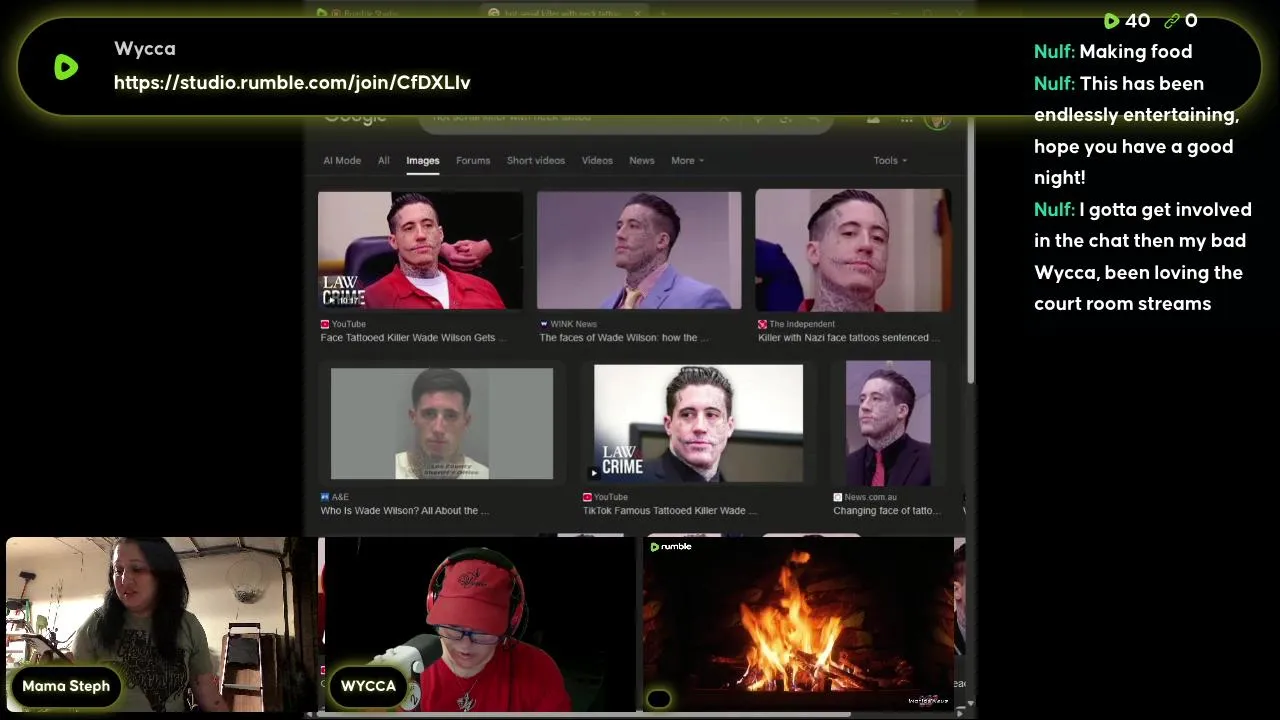Open the News tab
1280x720 pixels.
642,160
